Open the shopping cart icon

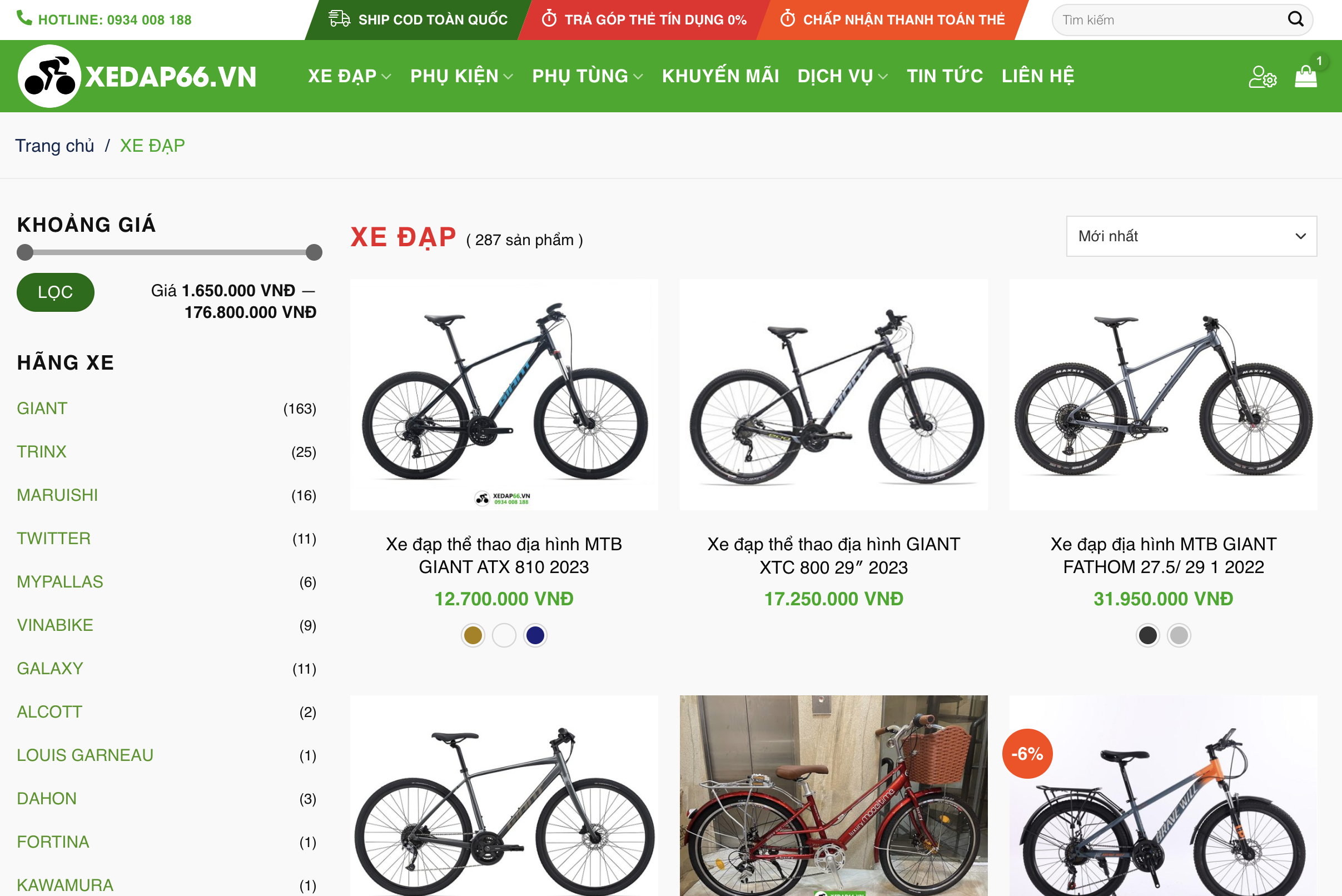click(1306, 76)
